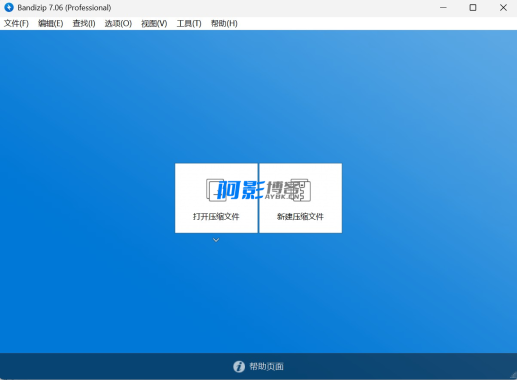
Task: Expand the recent files chevron below 打开压缩文件
Action: tap(216, 240)
